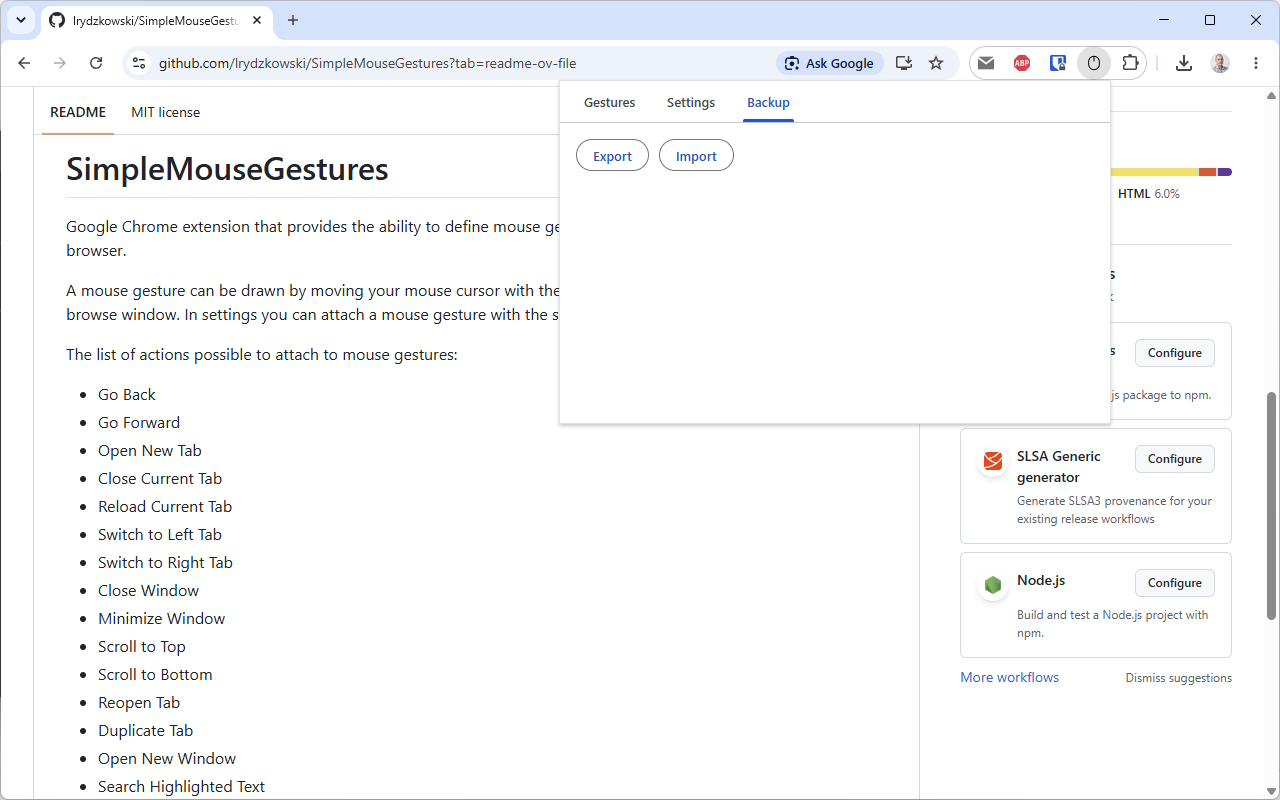The width and height of the screenshot is (1280, 800).
Task: Click the HTML 6.0% language label
Action: point(1149,194)
